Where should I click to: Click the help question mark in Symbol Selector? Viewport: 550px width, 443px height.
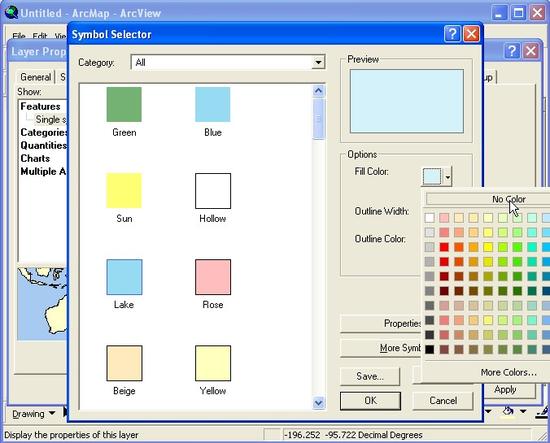tap(452, 34)
